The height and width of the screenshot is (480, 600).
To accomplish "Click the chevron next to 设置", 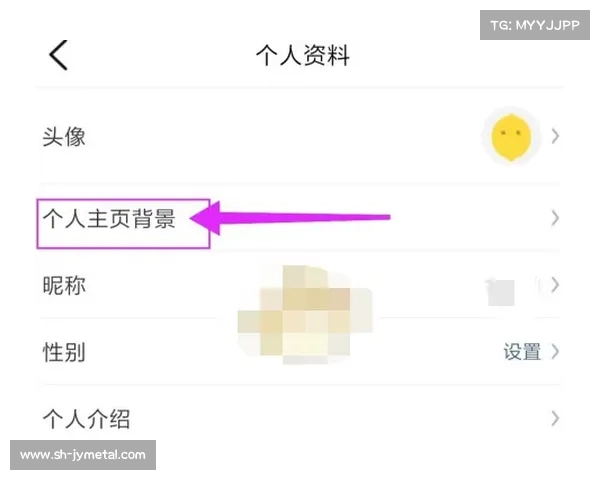I will click(x=556, y=352).
